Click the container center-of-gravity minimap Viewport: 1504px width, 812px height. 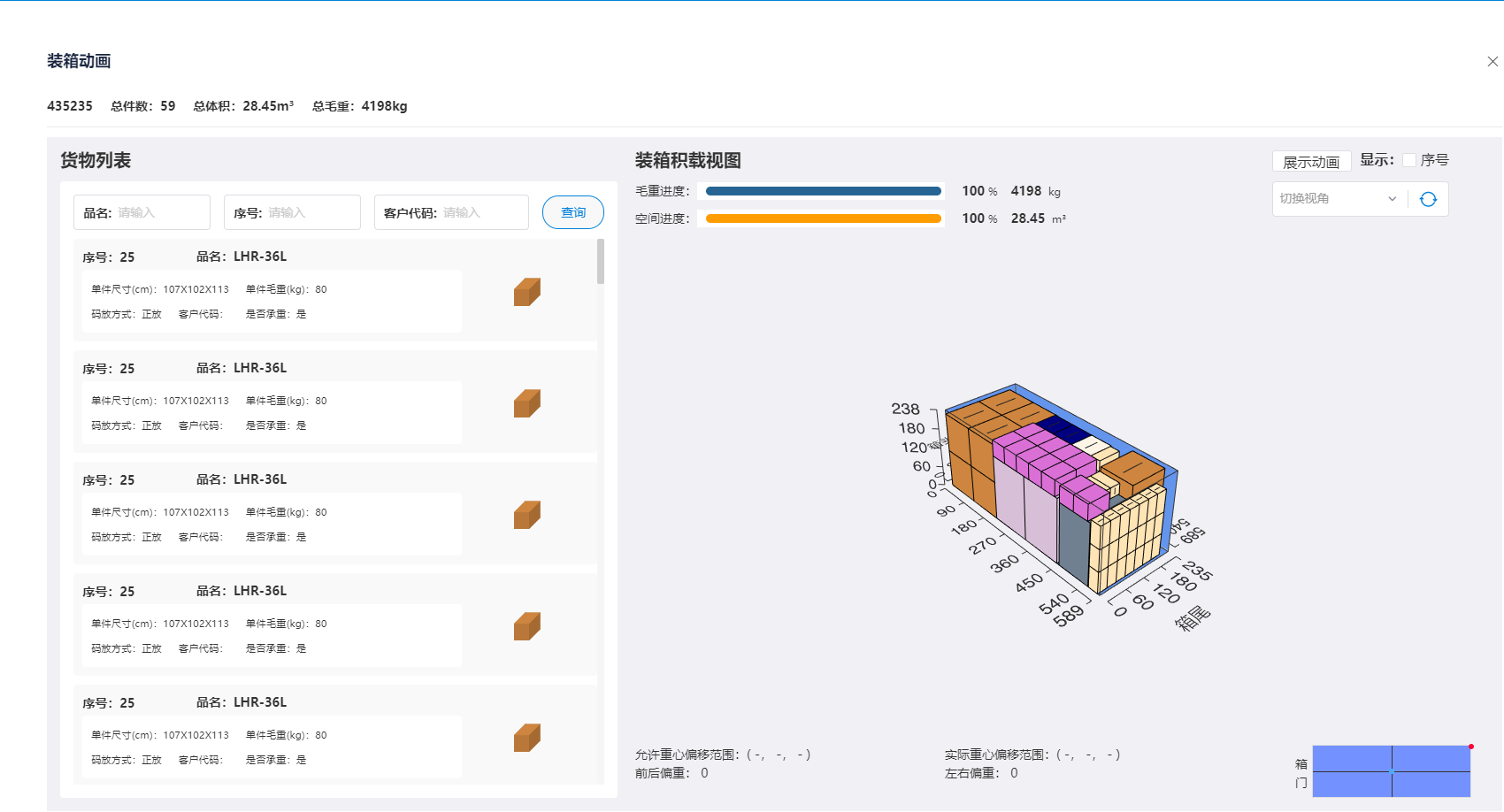1391,771
